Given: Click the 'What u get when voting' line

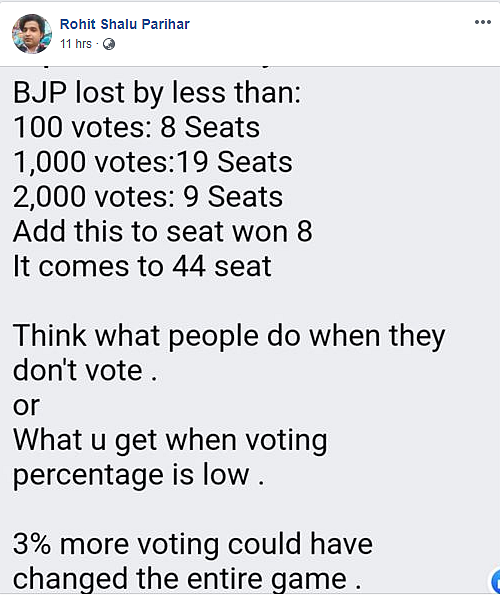Looking at the screenshot, I should pos(170,441).
